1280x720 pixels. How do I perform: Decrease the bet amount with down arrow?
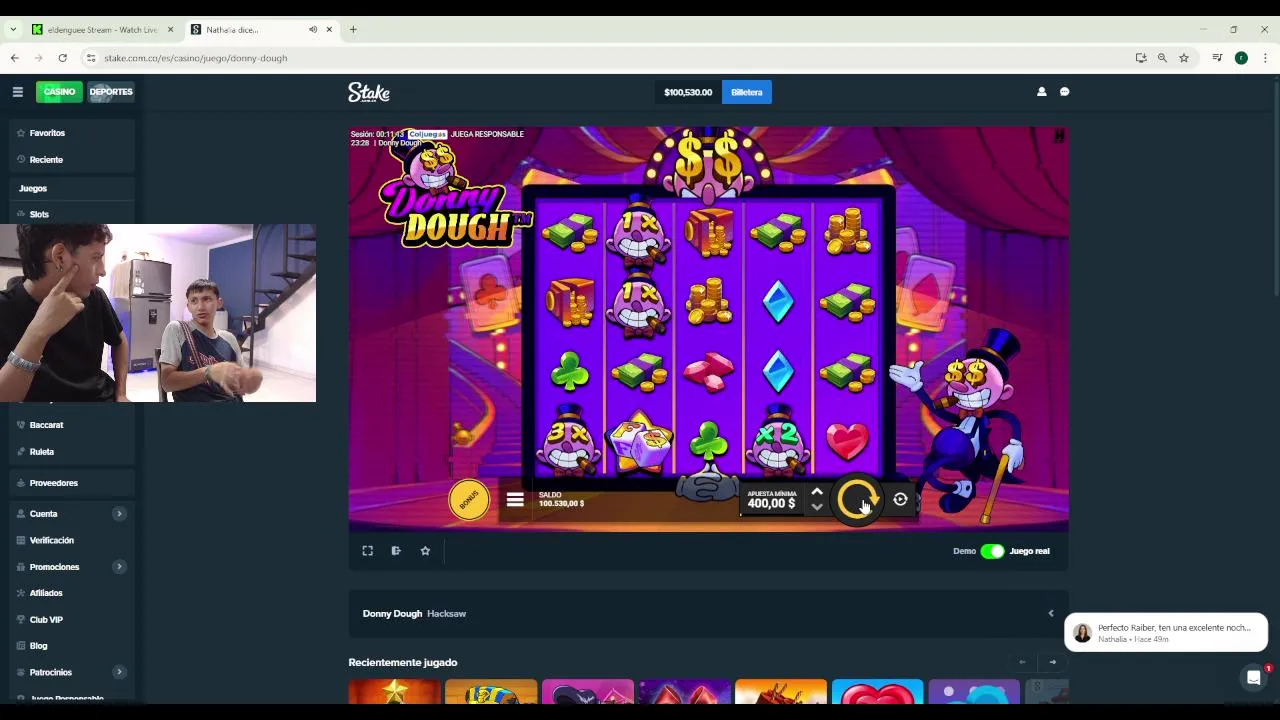(x=817, y=507)
